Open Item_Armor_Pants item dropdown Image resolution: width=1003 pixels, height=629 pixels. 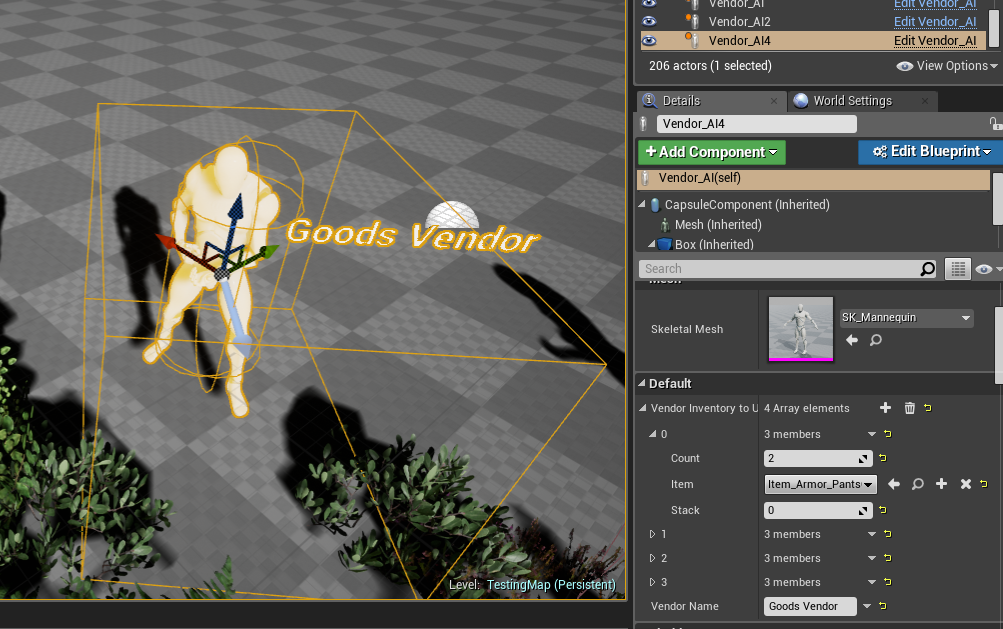820,484
